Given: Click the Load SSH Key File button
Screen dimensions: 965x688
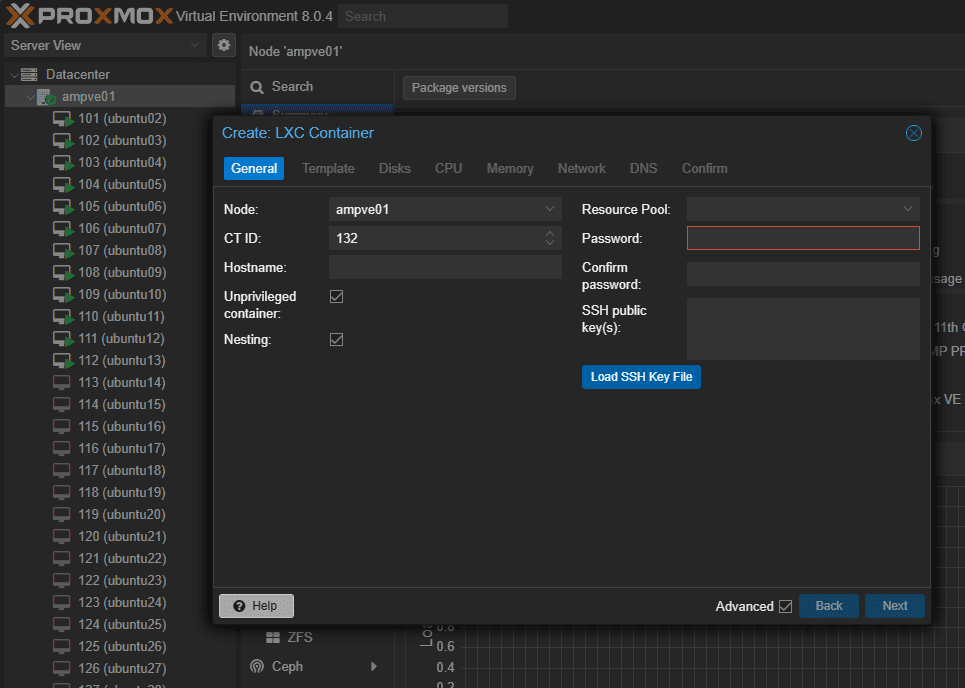Looking at the screenshot, I should (x=641, y=377).
